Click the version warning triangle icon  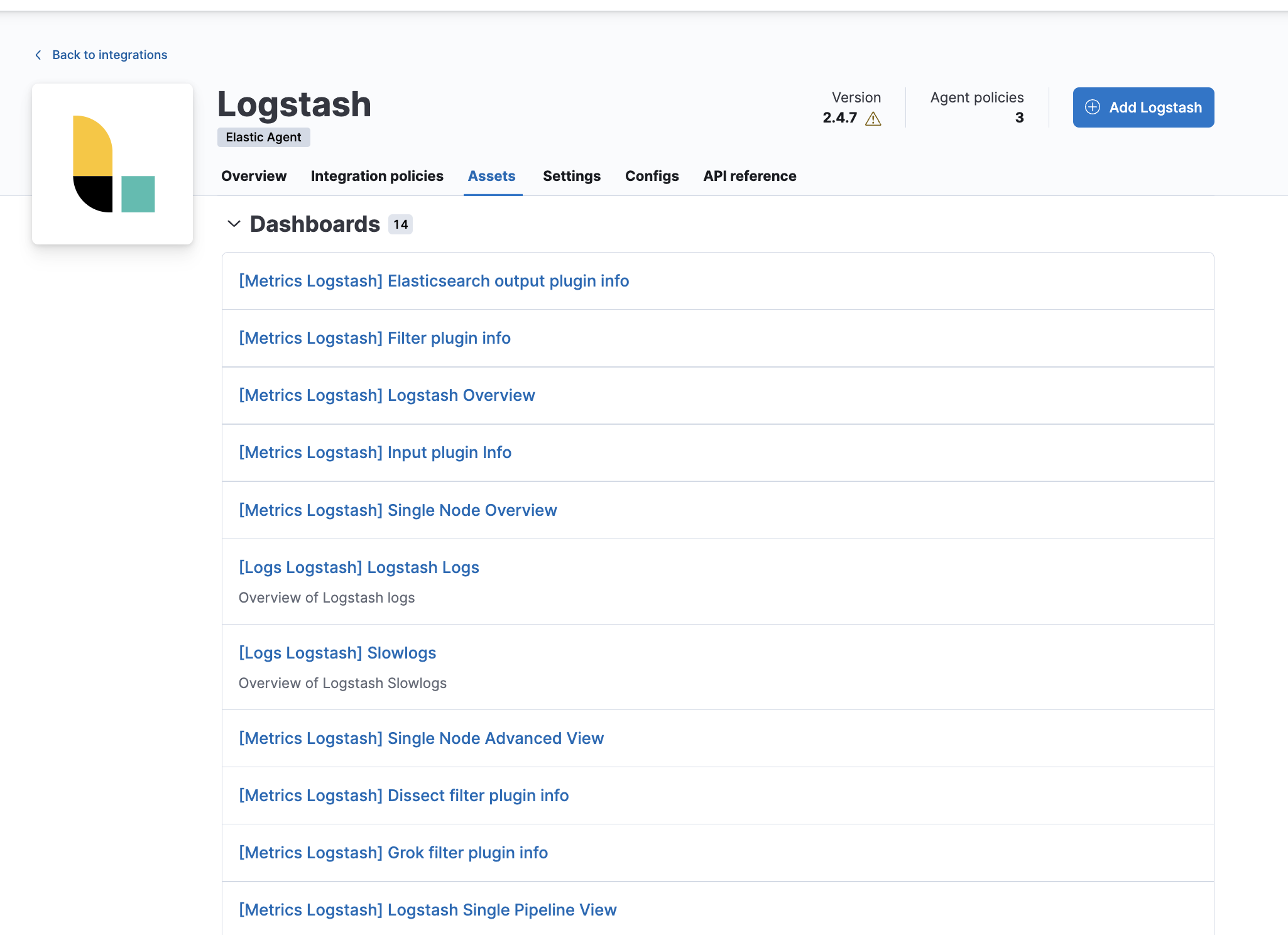873,119
